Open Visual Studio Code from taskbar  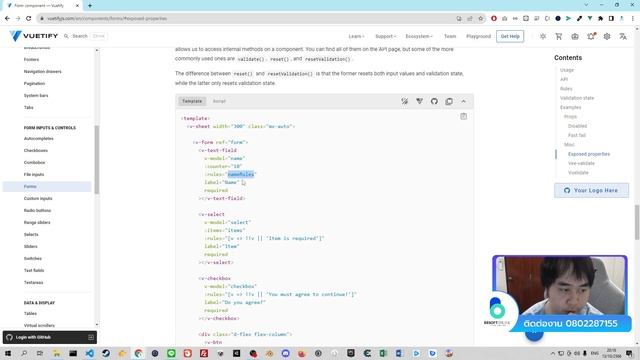[89, 353]
